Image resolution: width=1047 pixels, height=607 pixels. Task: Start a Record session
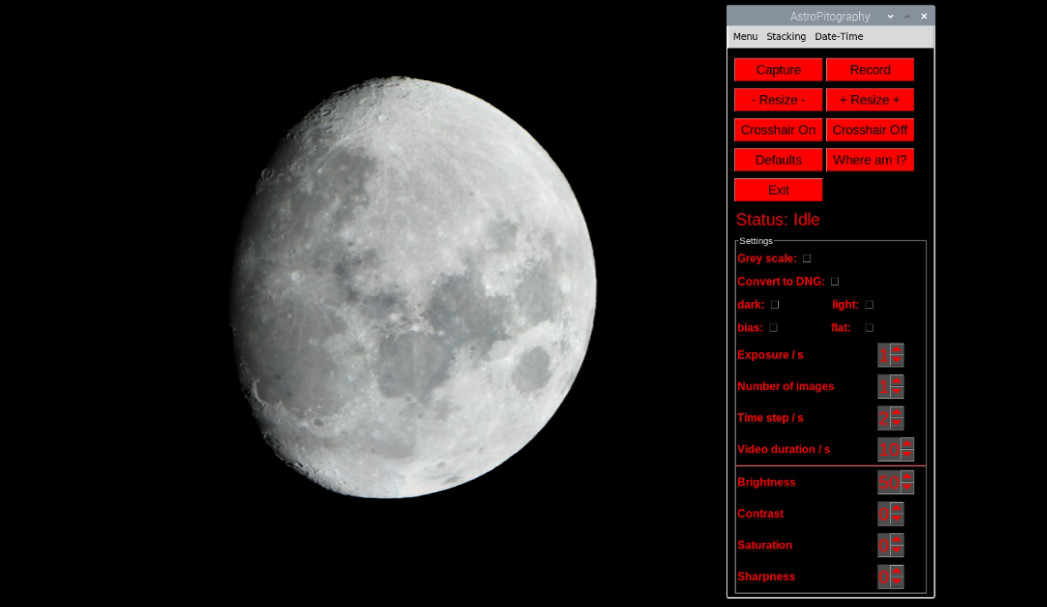(x=869, y=69)
